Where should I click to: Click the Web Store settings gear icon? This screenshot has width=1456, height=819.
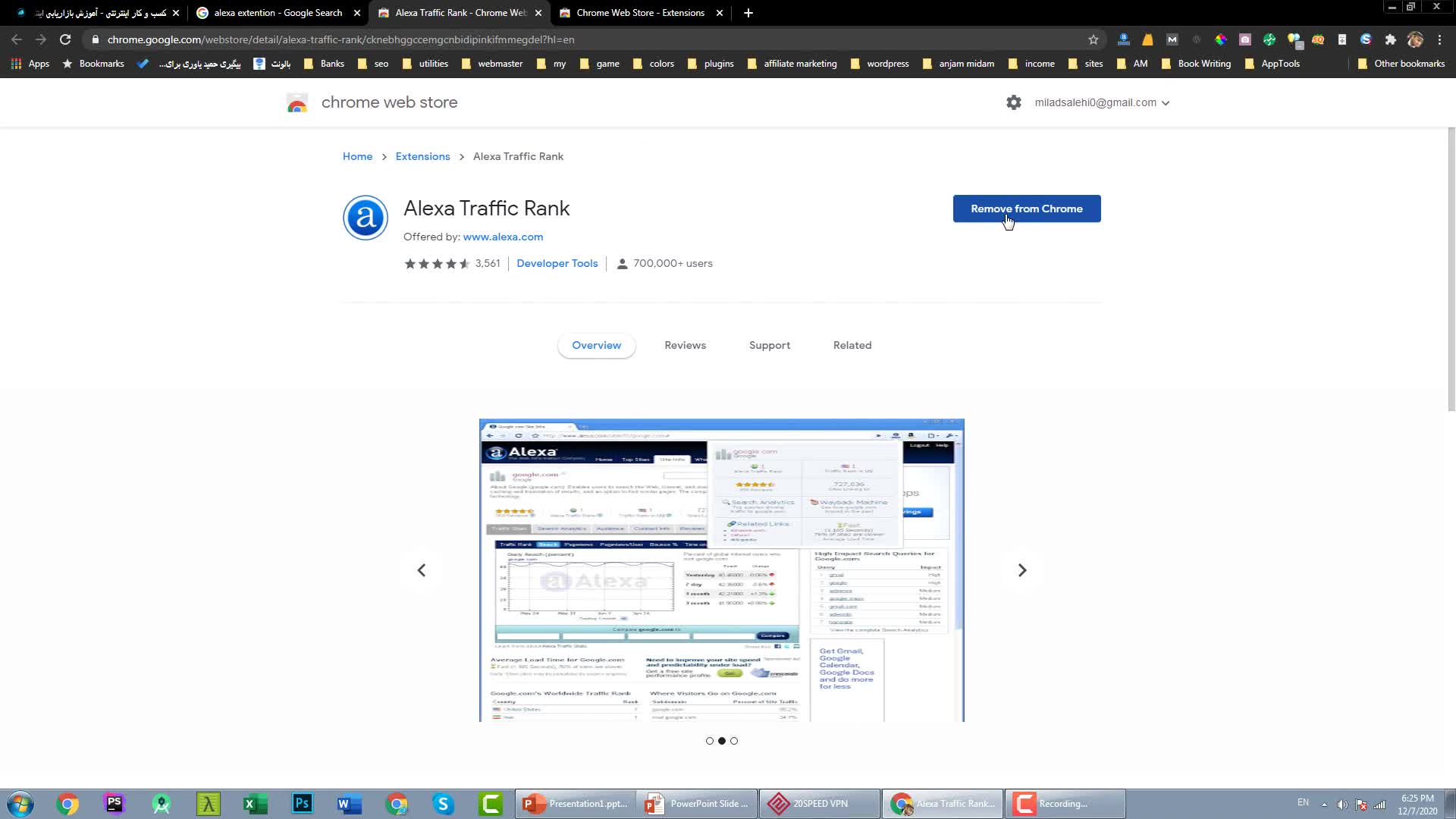pos(1014,102)
